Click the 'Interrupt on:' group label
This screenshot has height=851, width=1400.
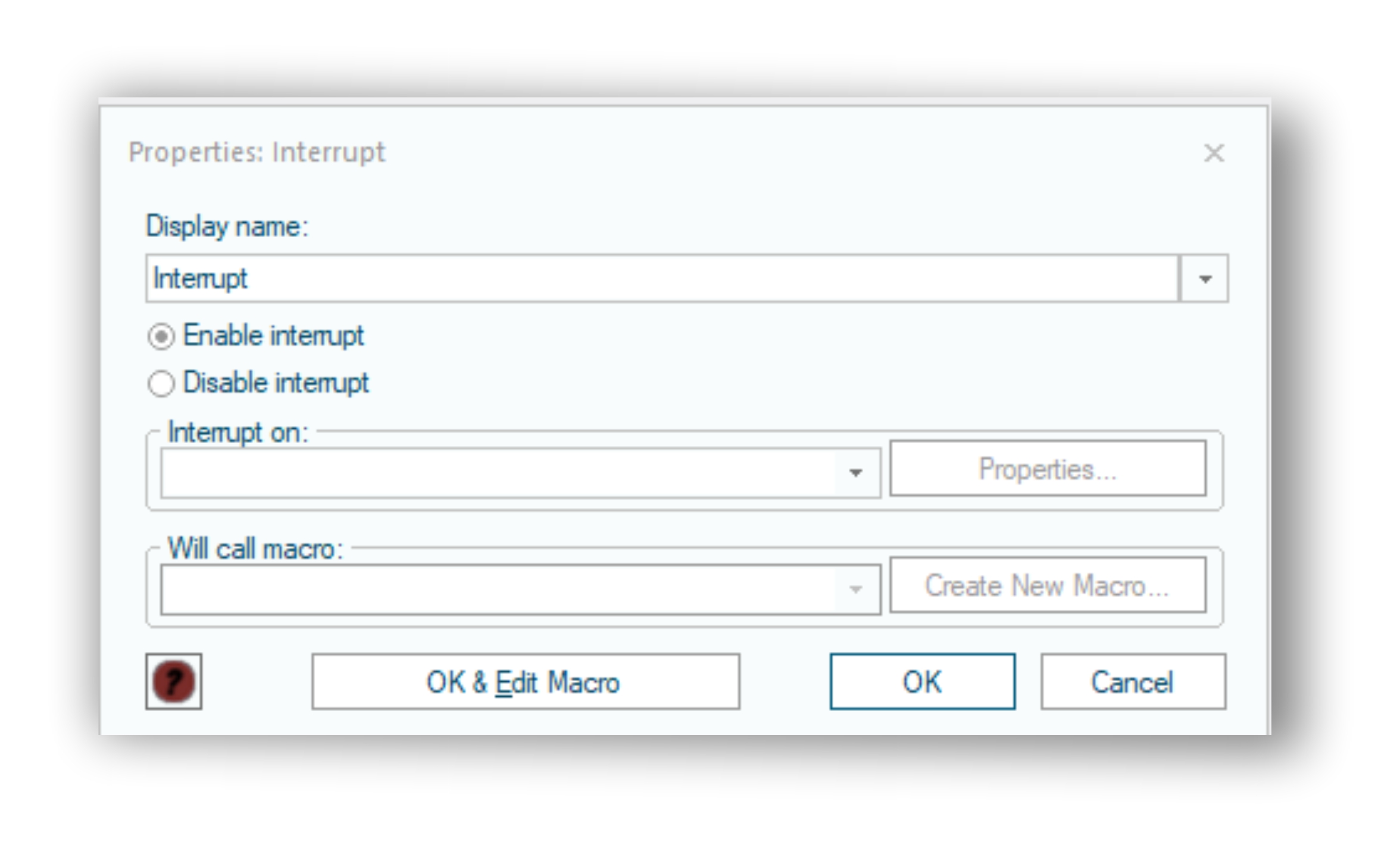click(x=238, y=432)
